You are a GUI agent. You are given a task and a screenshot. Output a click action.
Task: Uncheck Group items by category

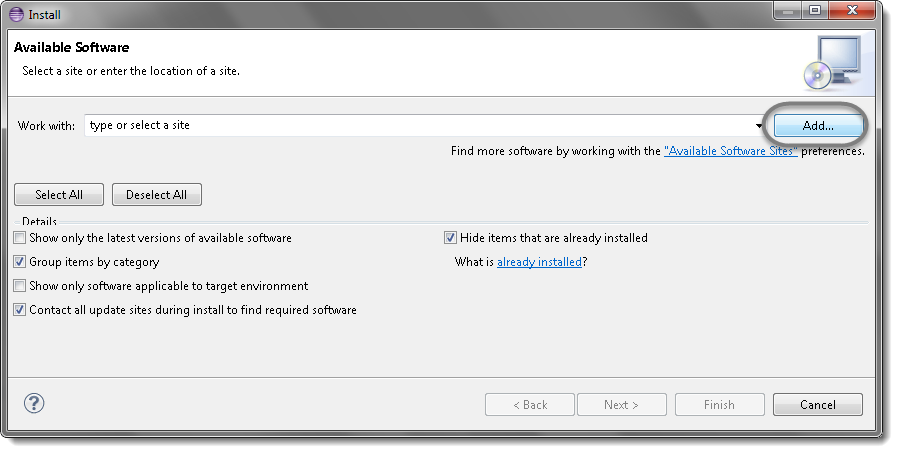[x=21, y=262]
